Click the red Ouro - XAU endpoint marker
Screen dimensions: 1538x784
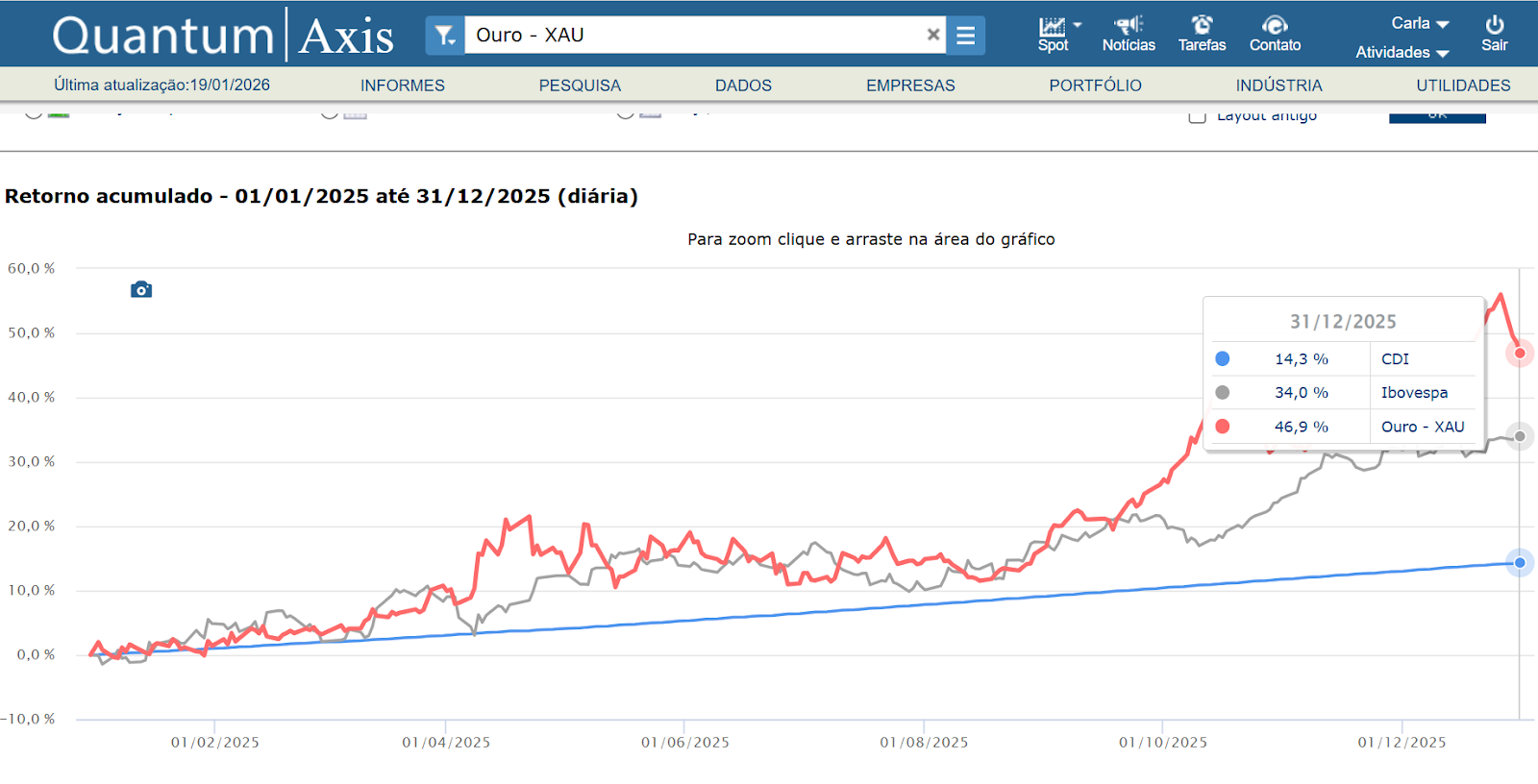(x=1520, y=353)
